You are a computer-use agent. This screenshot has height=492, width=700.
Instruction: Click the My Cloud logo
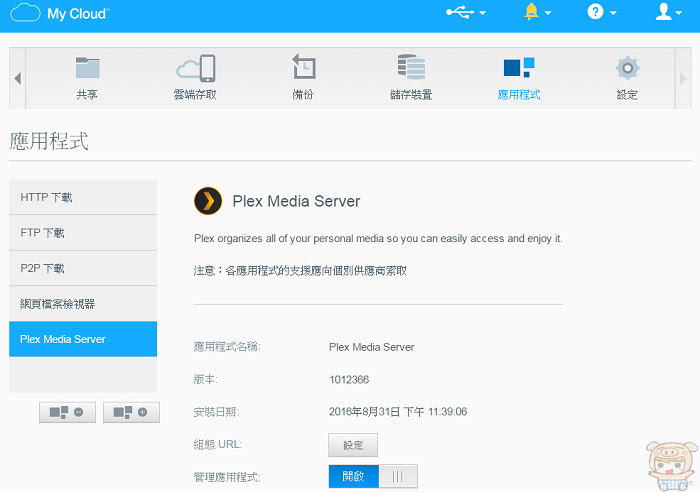[x=59, y=13]
